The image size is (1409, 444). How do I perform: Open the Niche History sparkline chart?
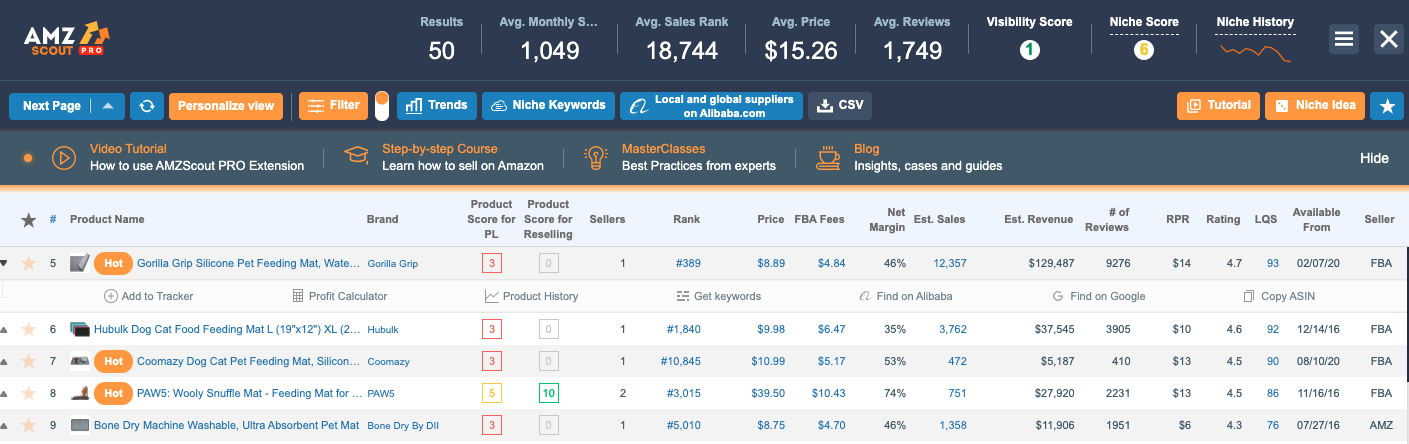1256,51
